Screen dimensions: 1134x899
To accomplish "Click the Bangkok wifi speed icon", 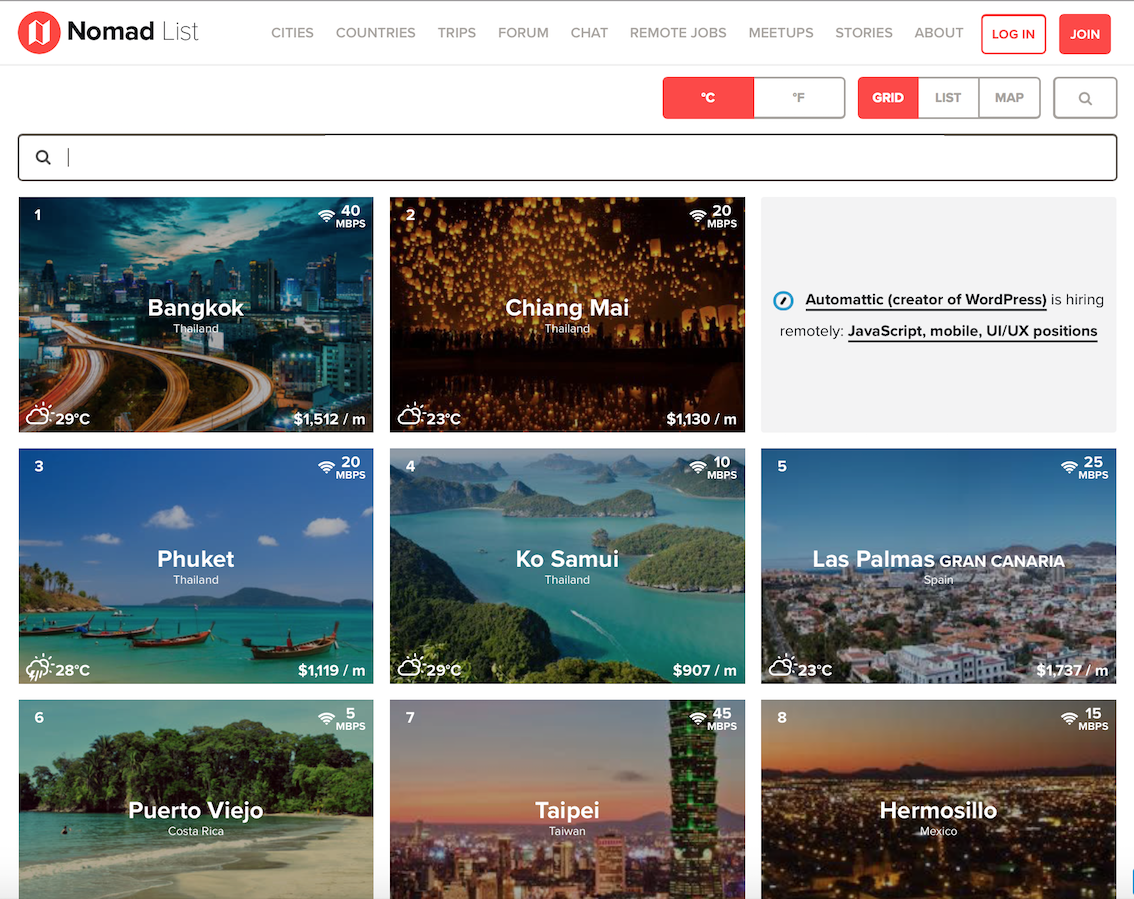I will tap(327, 216).
